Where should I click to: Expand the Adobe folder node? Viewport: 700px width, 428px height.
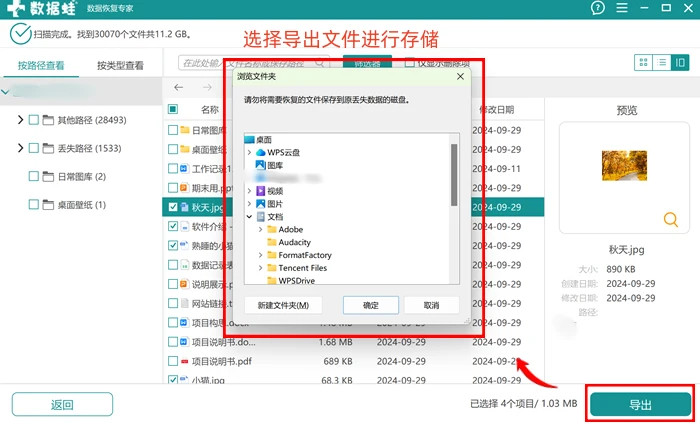261,229
